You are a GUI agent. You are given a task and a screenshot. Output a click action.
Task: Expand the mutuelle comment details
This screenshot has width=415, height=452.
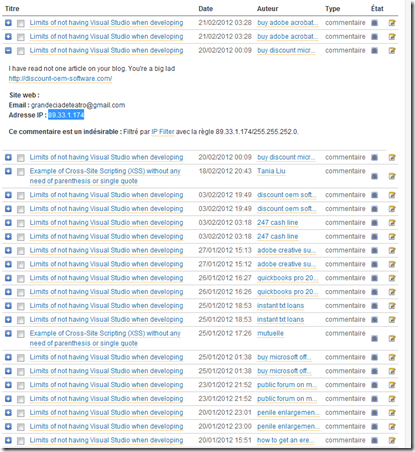click(x=8, y=333)
